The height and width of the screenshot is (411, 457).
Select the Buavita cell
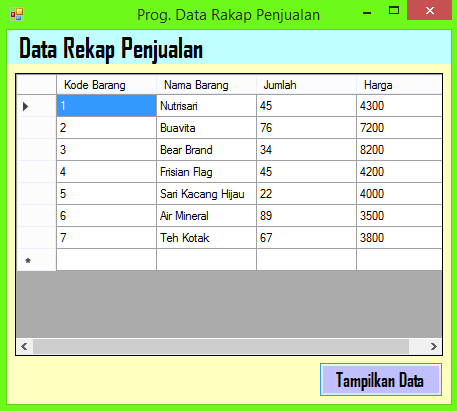click(206, 128)
